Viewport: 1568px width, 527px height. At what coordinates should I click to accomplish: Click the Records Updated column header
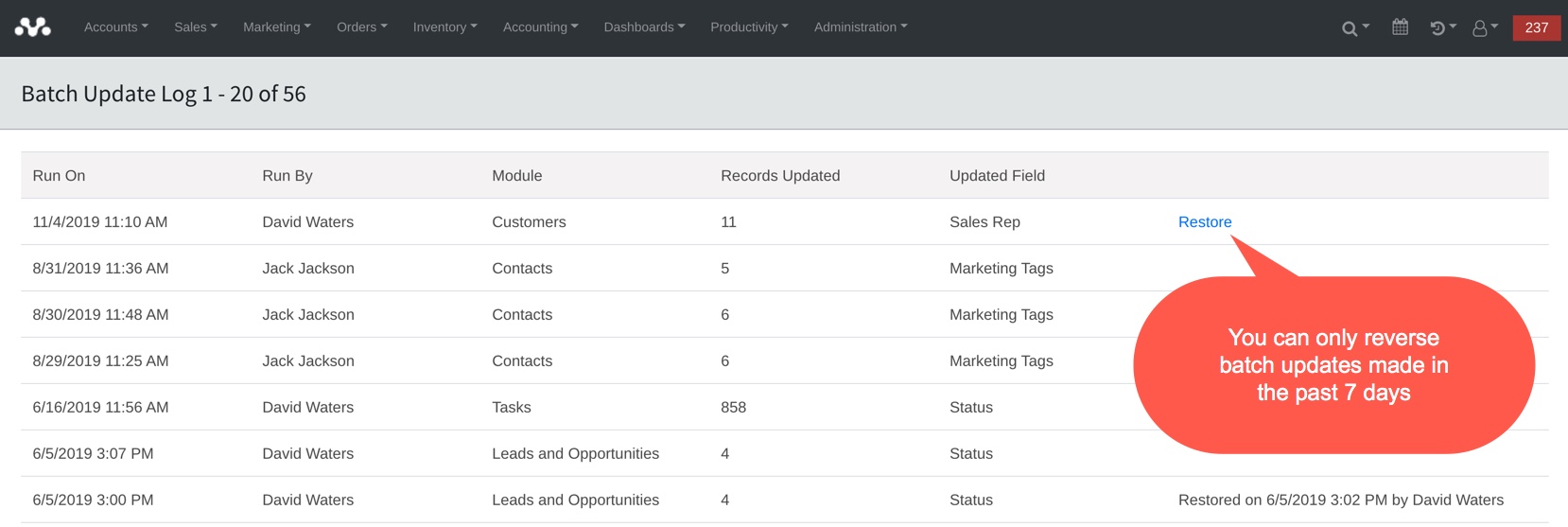[780, 176]
